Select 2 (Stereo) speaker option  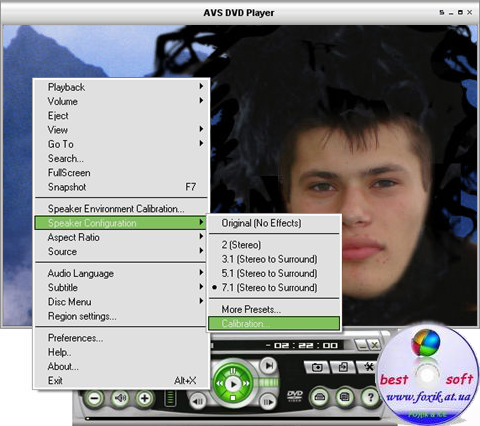(274, 245)
